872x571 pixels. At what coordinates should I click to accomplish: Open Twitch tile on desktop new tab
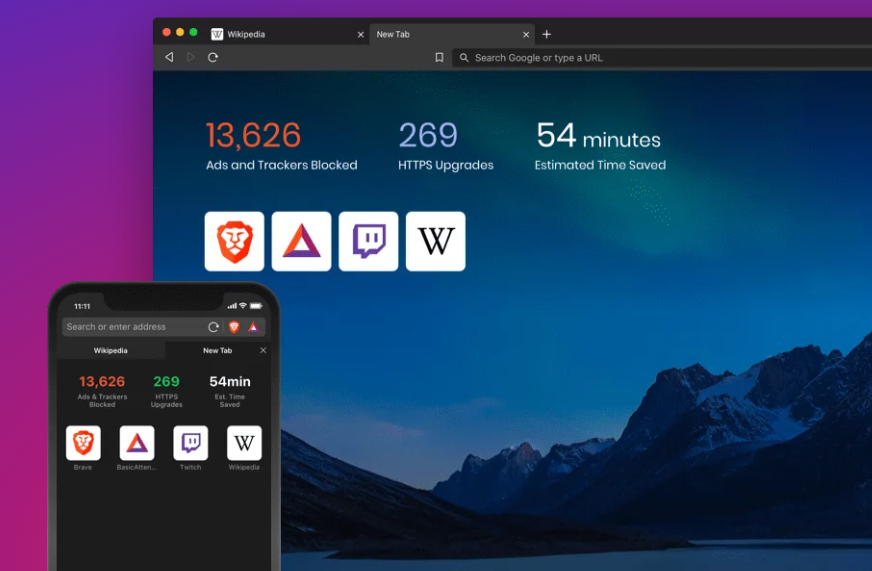click(368, 241)
